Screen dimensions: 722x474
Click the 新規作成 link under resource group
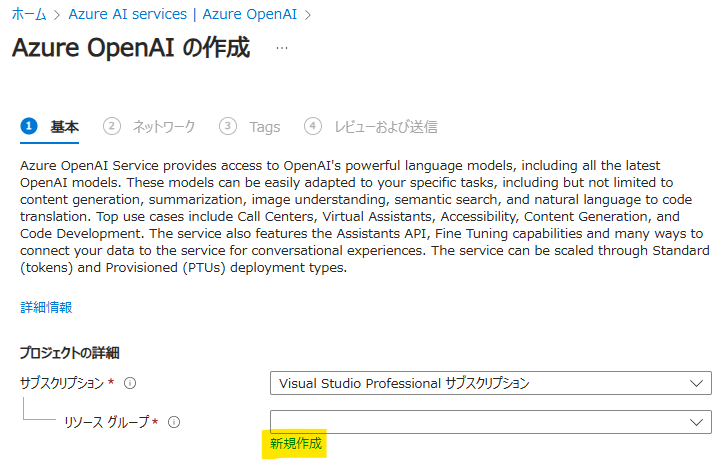tap(296, 443)
